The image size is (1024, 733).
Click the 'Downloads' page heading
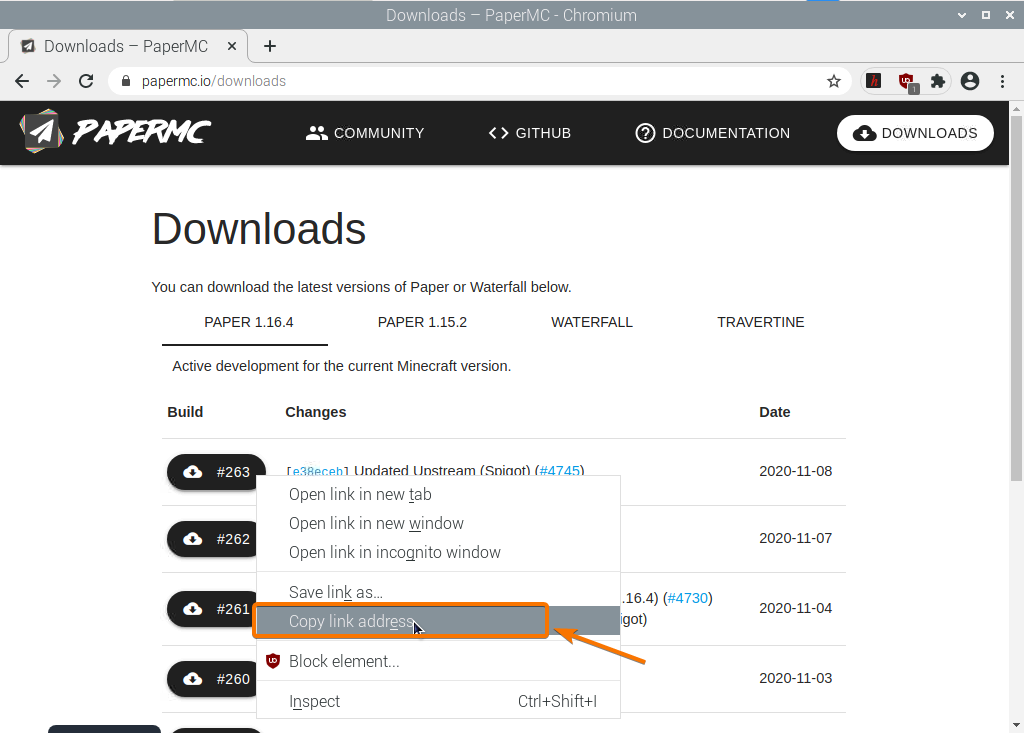tap(259, 229)
